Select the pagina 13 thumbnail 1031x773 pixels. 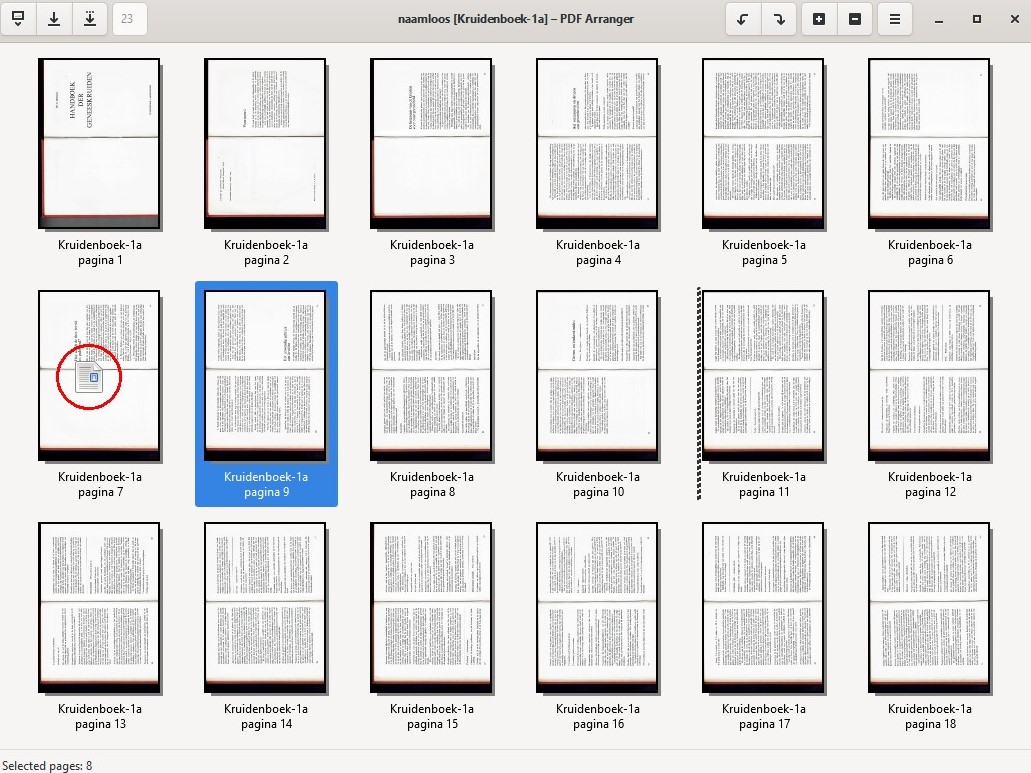pyautogui.click(x=99, y=606)
